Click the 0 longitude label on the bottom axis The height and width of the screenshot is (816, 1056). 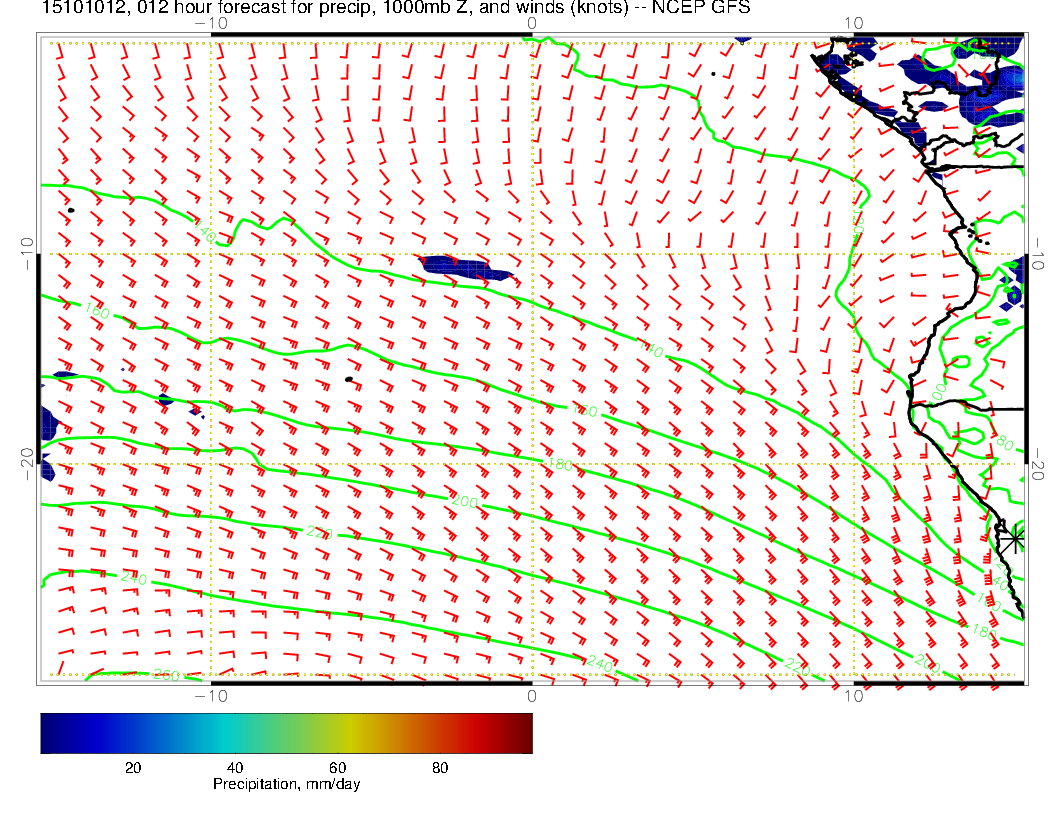pos(532,695)
